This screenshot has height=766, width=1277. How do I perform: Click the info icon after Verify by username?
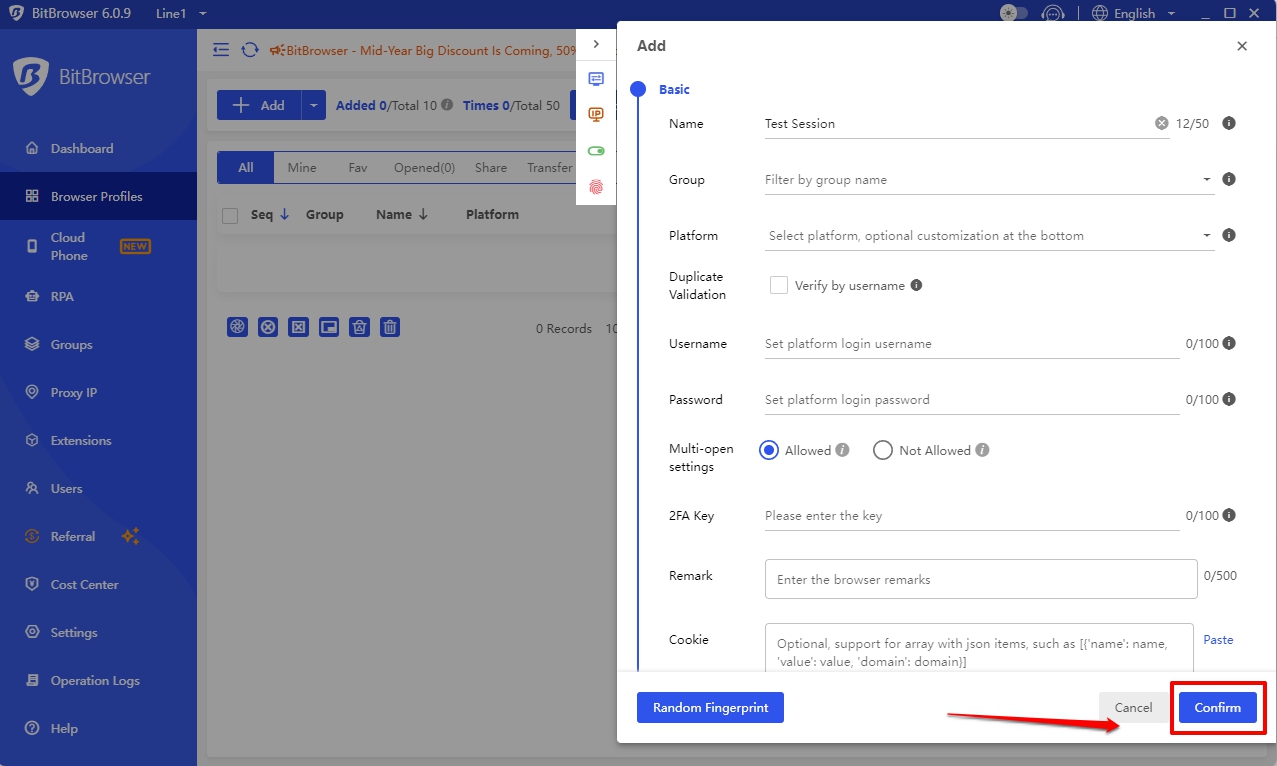click(916, 285)
